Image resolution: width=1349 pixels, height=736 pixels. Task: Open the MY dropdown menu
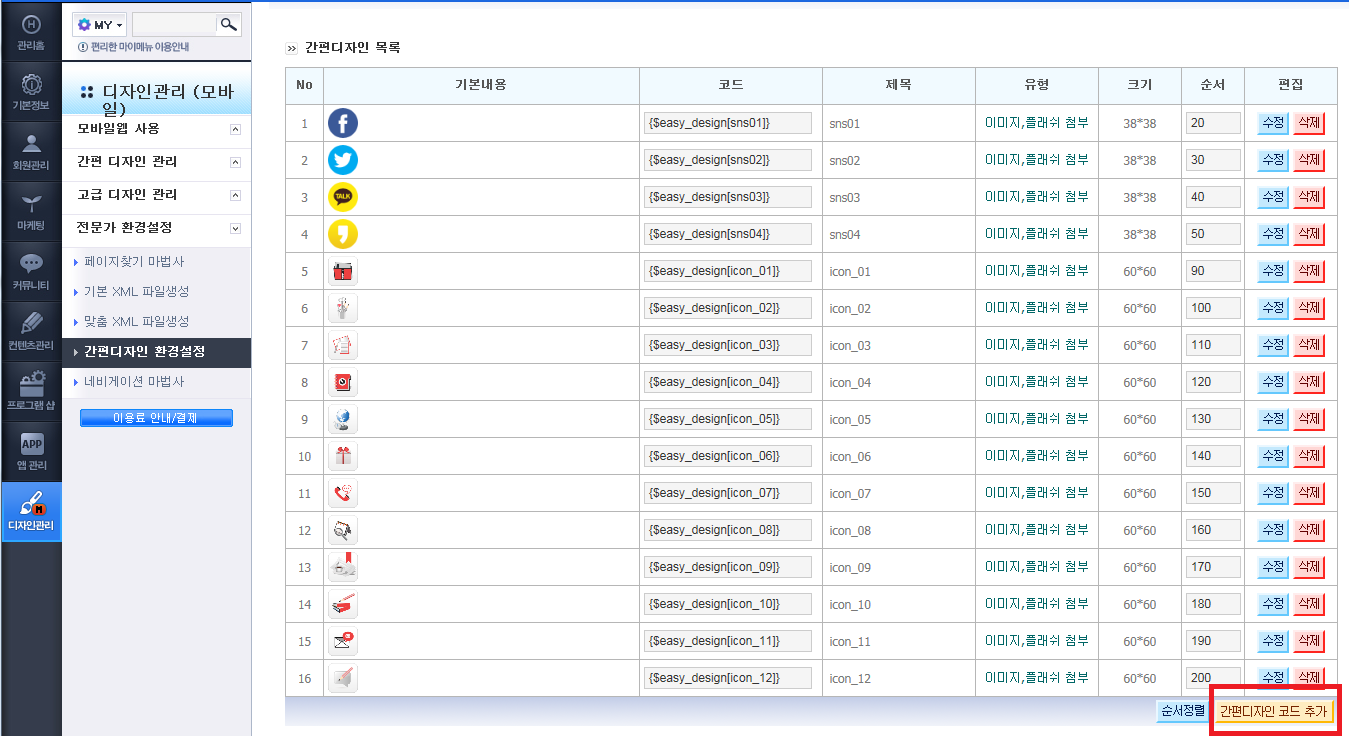(100, 24)
